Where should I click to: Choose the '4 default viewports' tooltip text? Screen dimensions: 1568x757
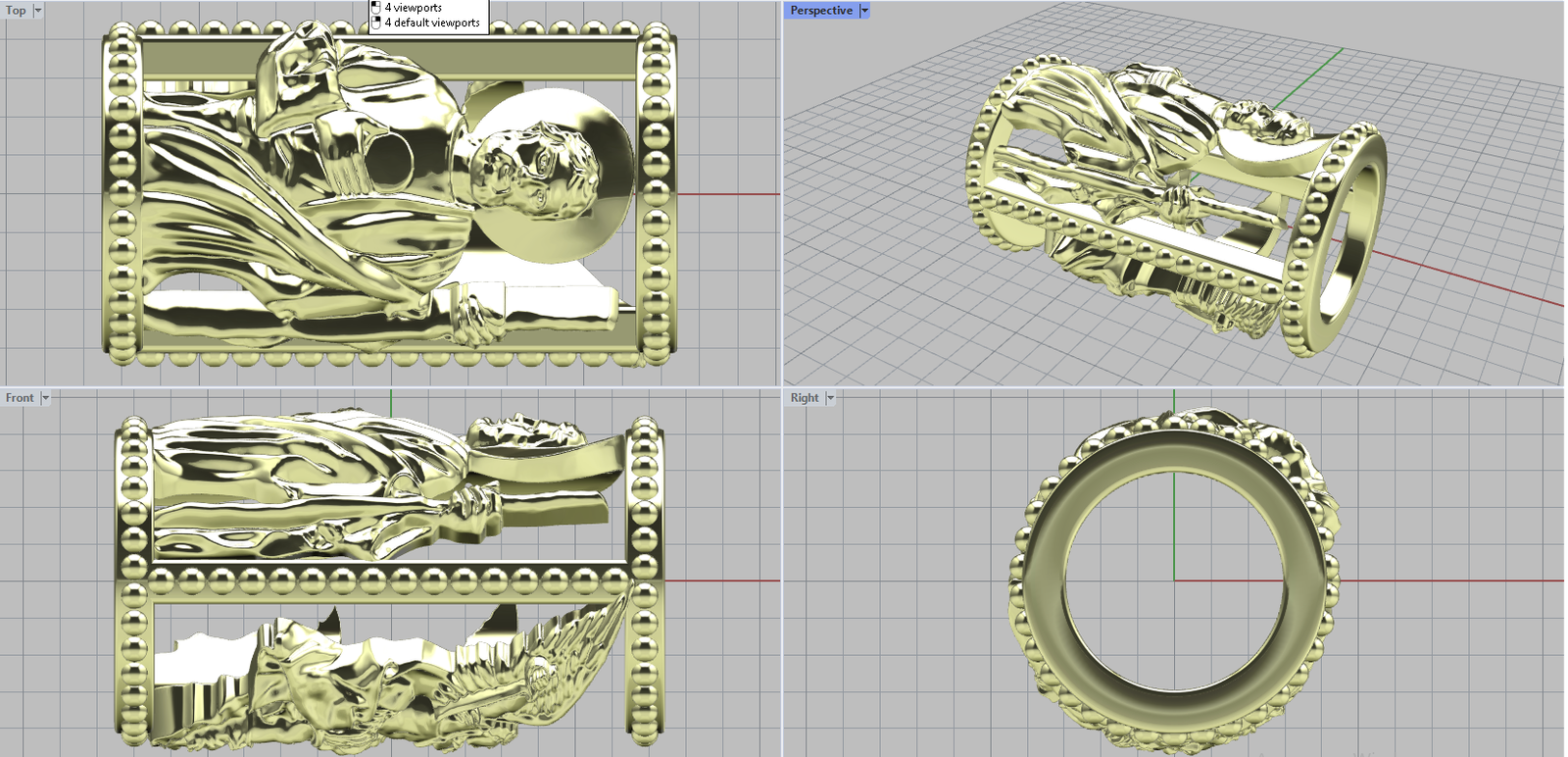432,23
